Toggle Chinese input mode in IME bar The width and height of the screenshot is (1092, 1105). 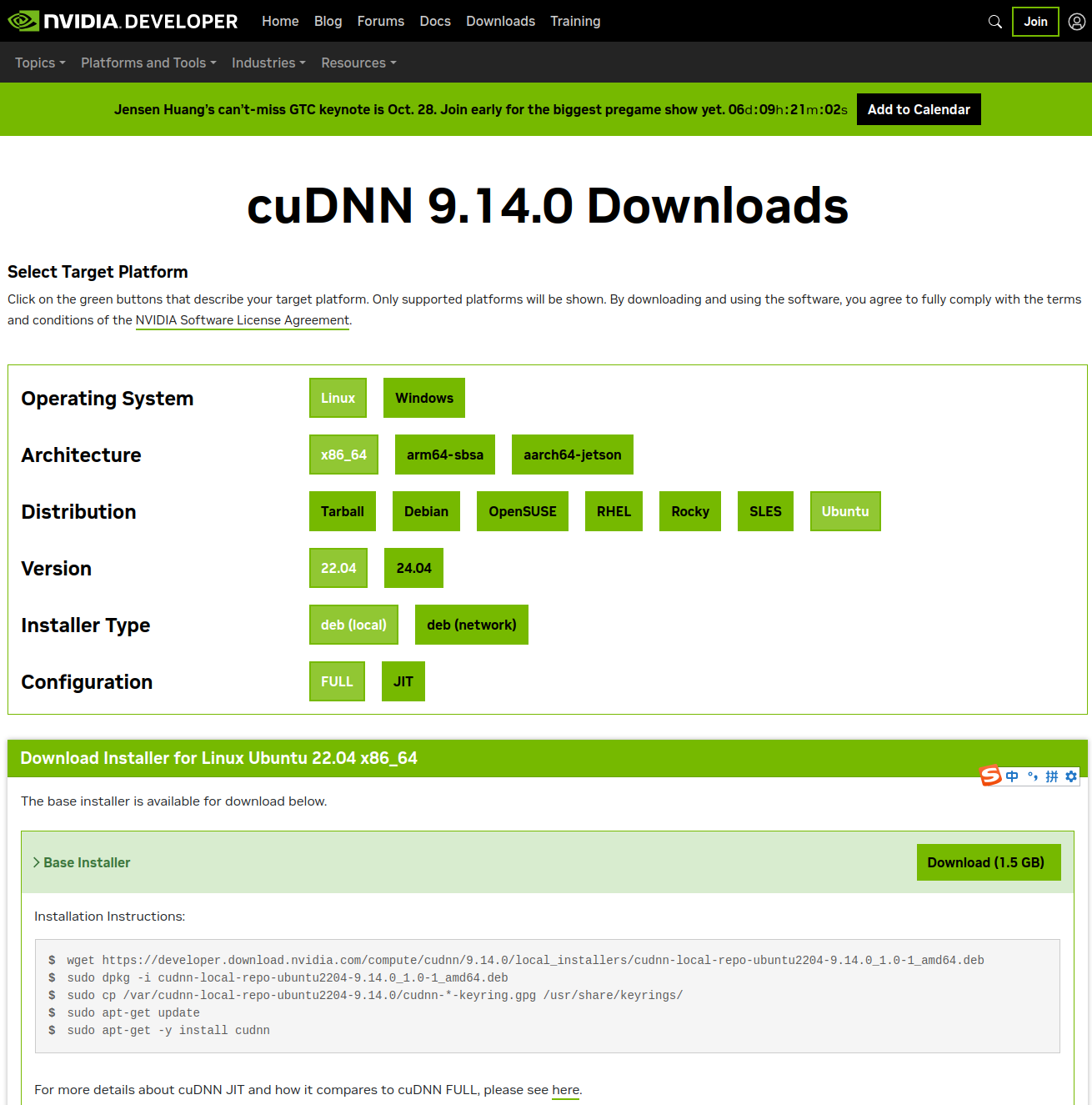(1012, 776)
